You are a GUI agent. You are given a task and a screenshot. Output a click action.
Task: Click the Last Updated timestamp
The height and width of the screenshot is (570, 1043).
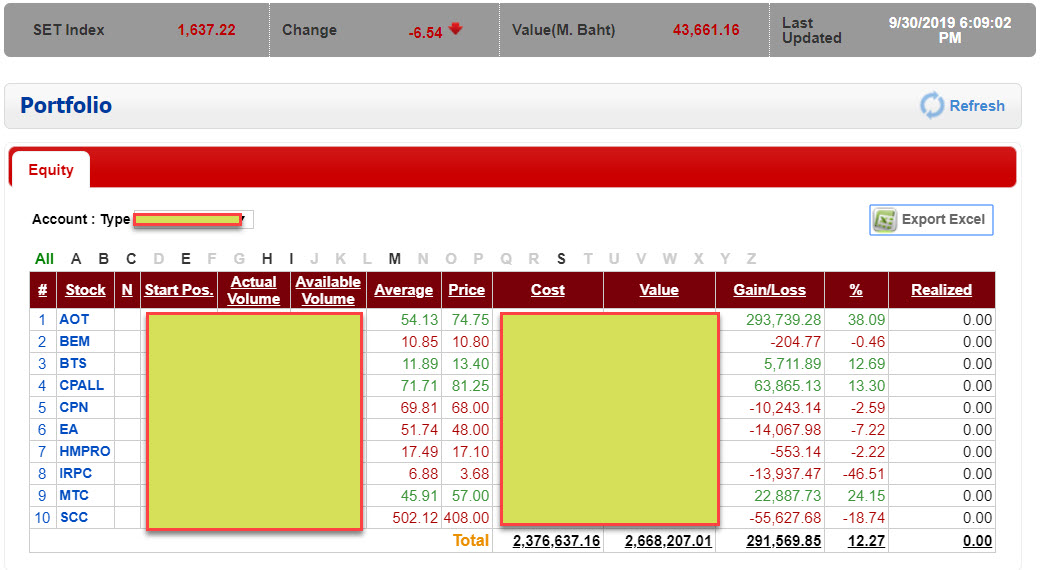[x=950, y=30]
